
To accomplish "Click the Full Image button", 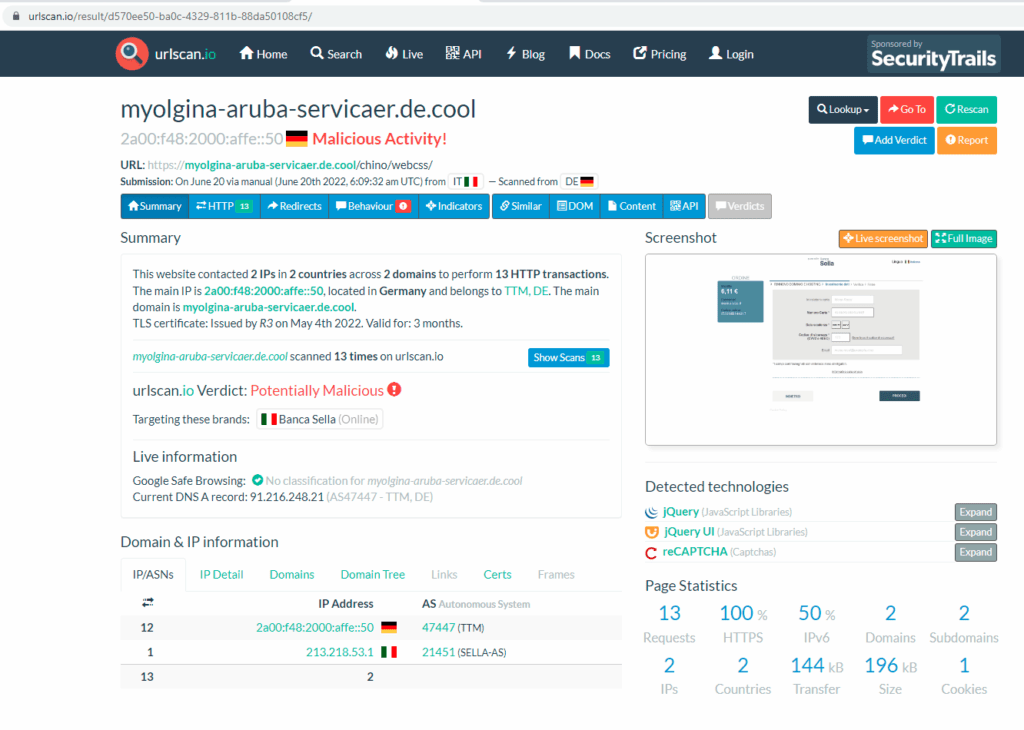I will coord(963,239).
